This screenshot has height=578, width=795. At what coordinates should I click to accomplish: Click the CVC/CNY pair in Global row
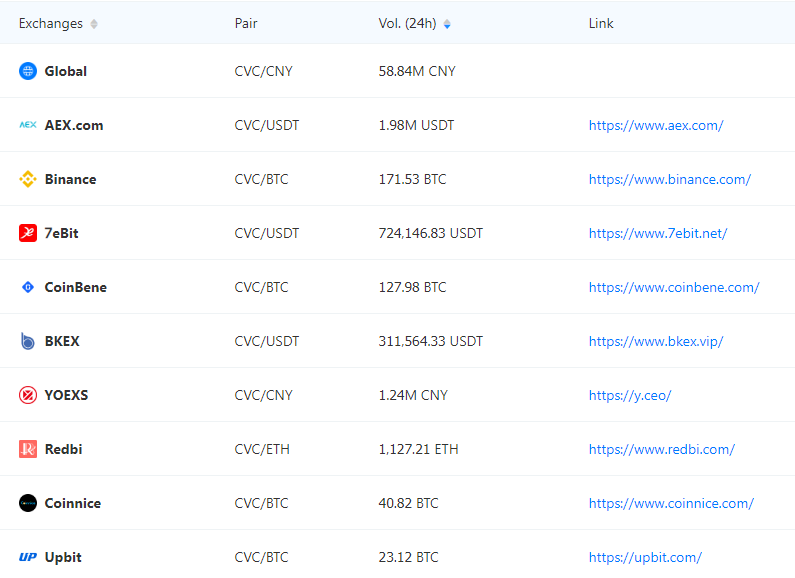[x=264, y=71]
